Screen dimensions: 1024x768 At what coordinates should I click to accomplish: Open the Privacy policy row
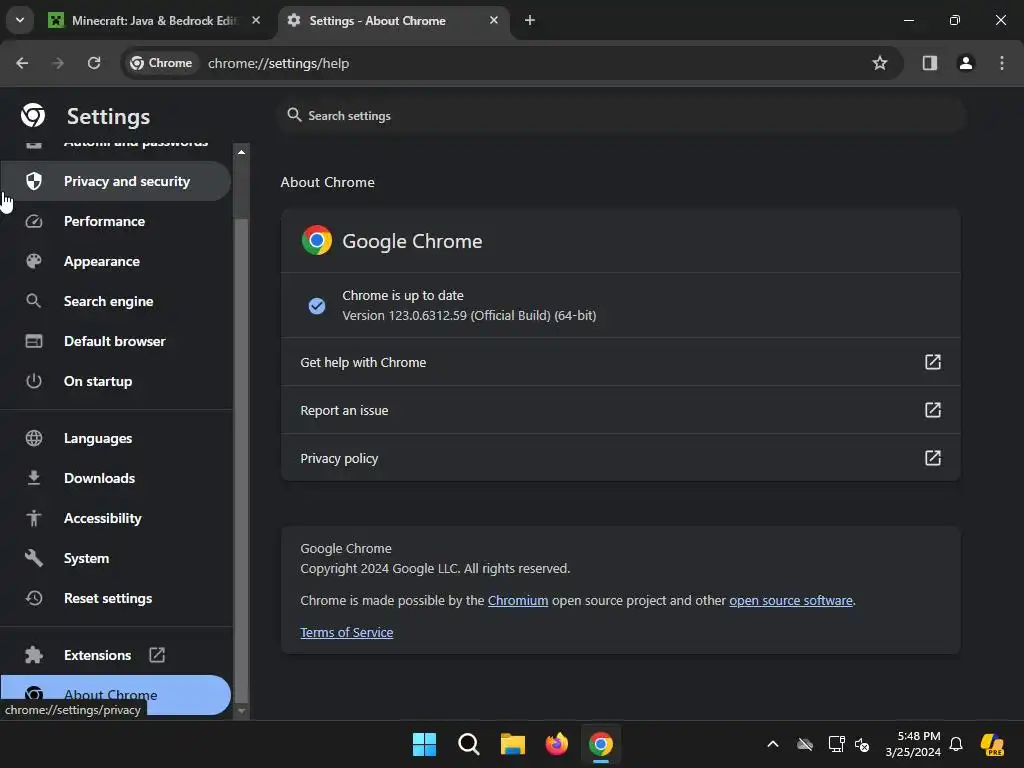point(620,458)
